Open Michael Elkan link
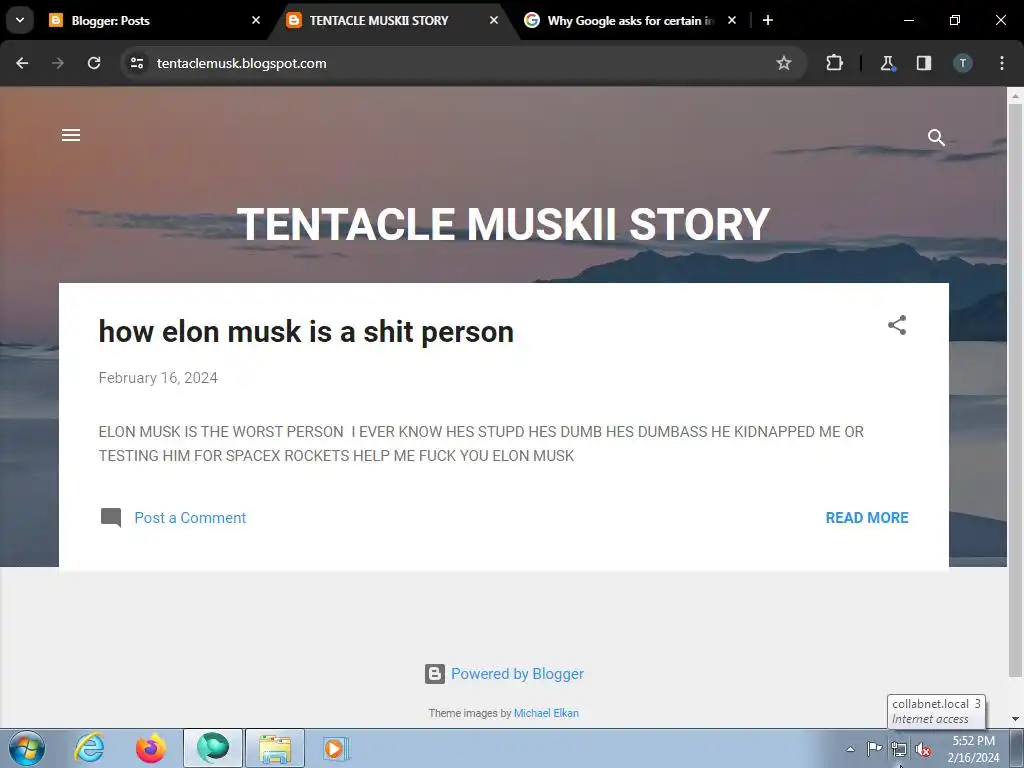 546,713
